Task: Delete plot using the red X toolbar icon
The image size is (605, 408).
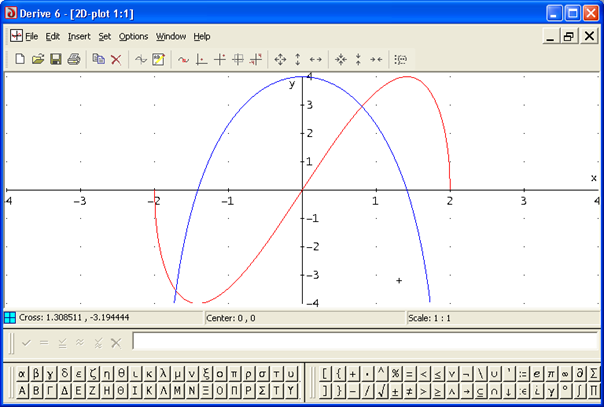Action: point(116,60)
